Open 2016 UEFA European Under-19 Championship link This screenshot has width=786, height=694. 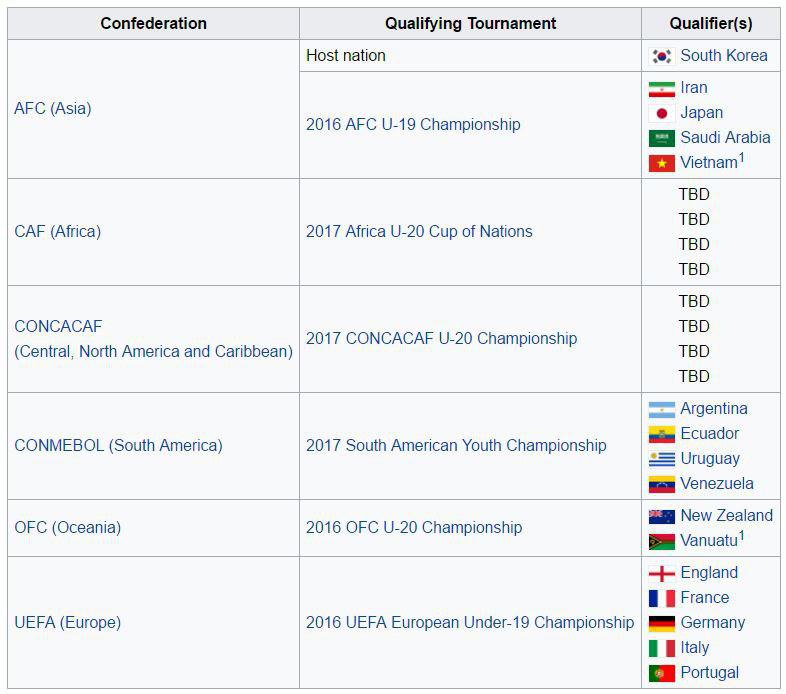pyautogui.click(x=470, y=623)
